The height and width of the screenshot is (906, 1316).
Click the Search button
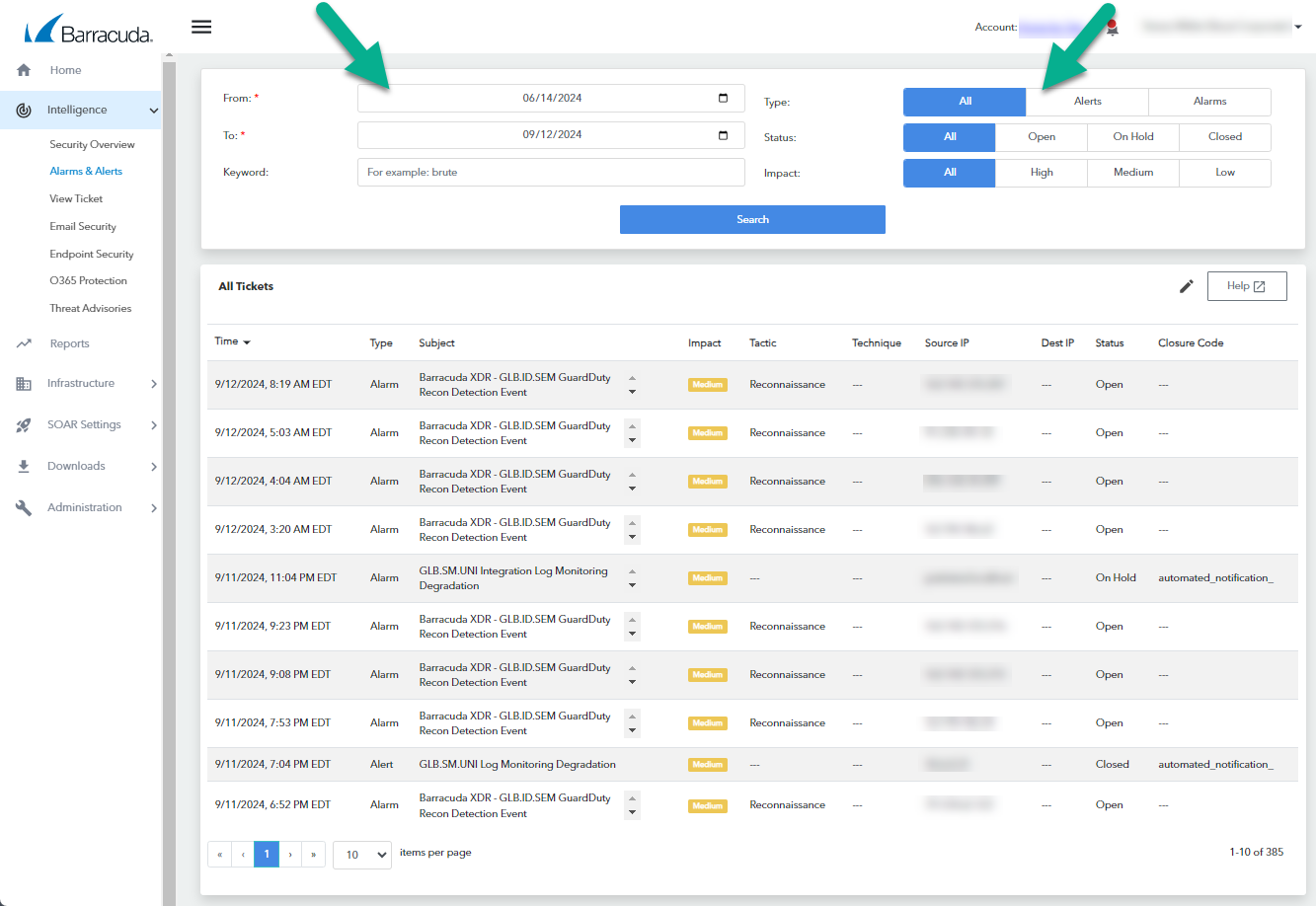click(752, 220)
